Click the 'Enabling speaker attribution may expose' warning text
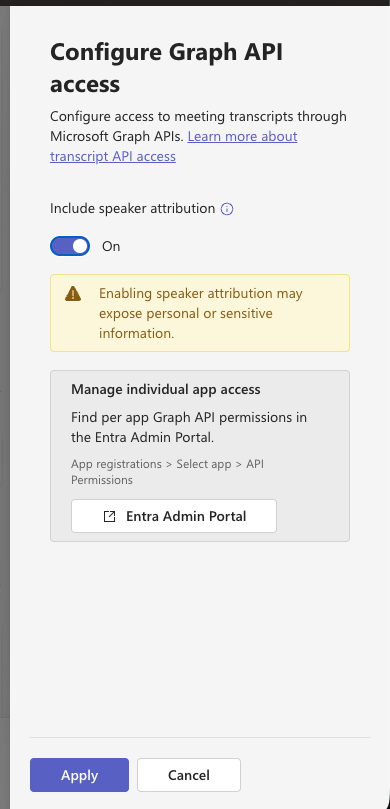390x809 pixels. [x=201, y=313]
